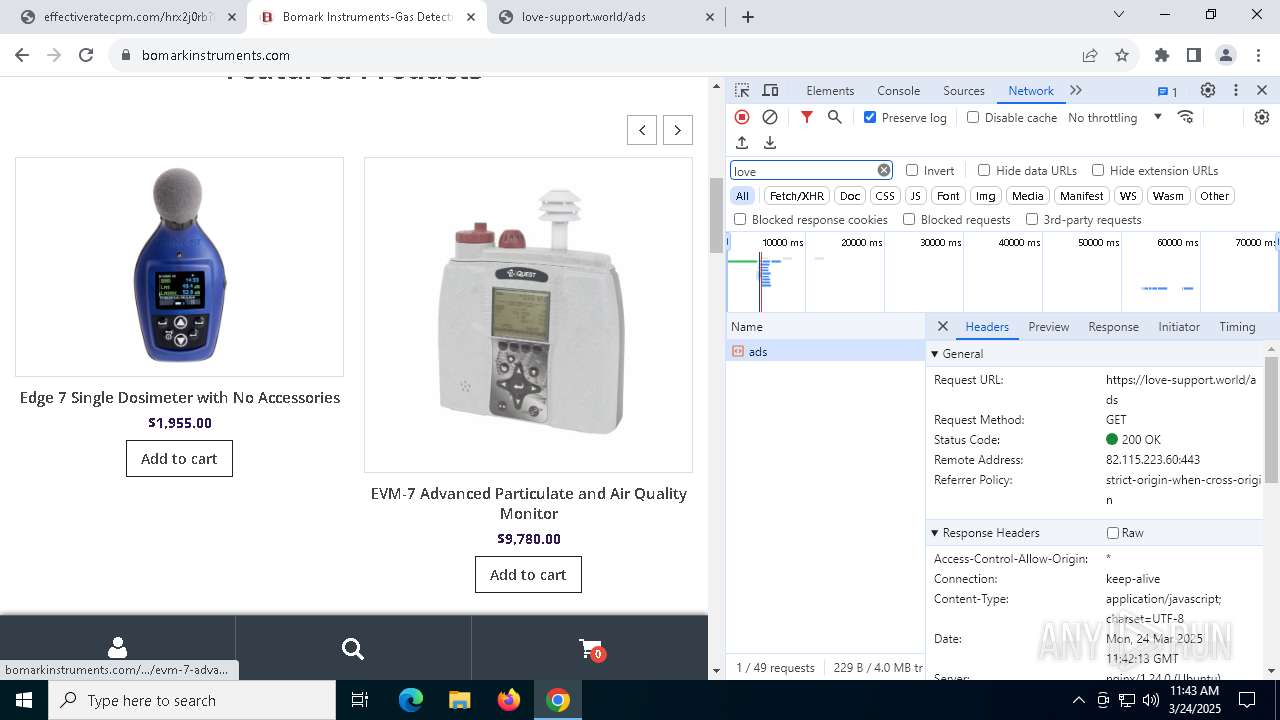Go to previous featured products slide
The height and width of the screenshot is (720, 1280).
coord(642,130)
